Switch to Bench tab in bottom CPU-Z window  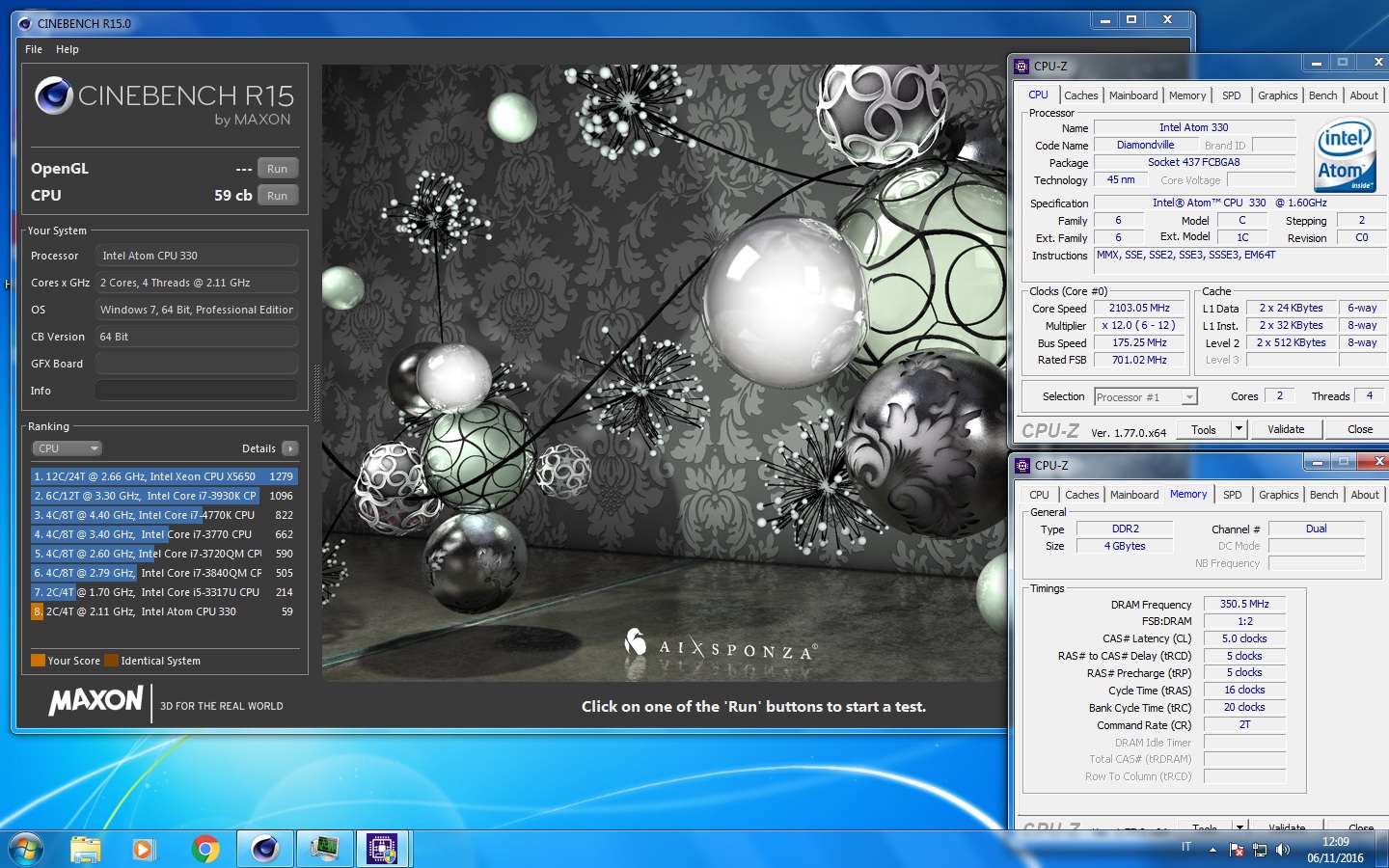pyautogui.click(x=1323, y=495)
